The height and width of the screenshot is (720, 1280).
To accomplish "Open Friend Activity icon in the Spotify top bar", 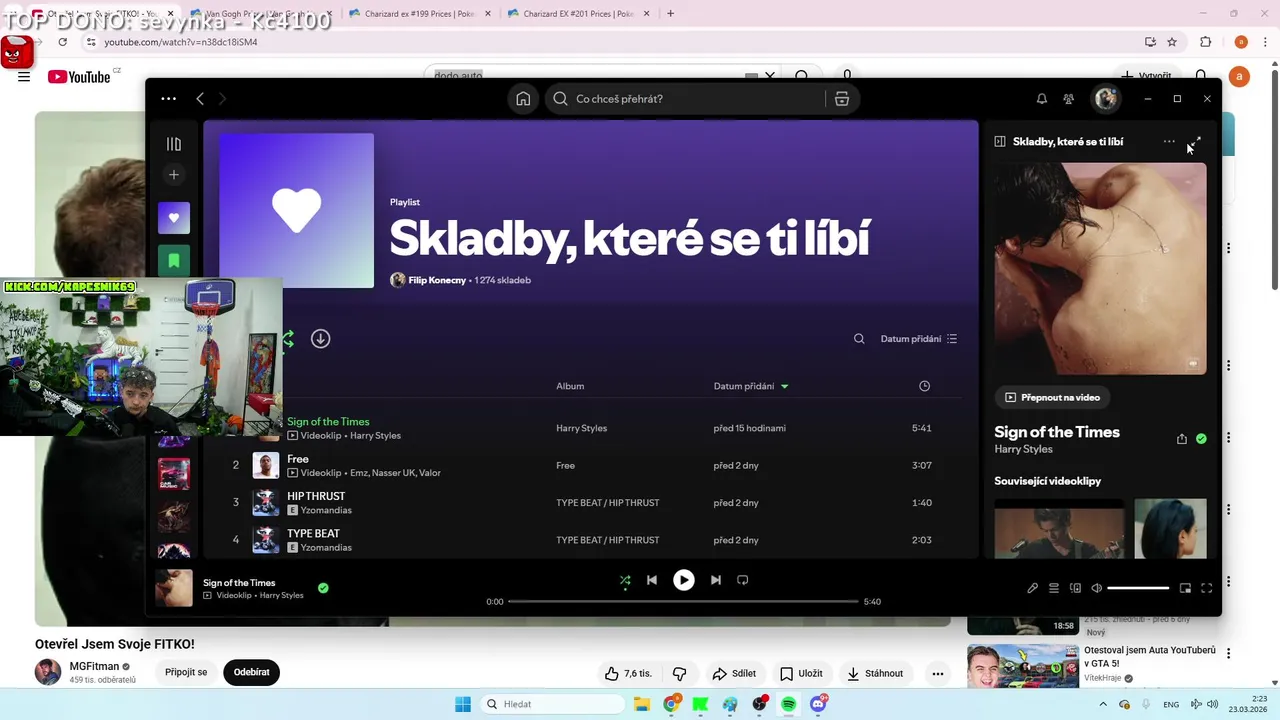I will pos(1068,99).
